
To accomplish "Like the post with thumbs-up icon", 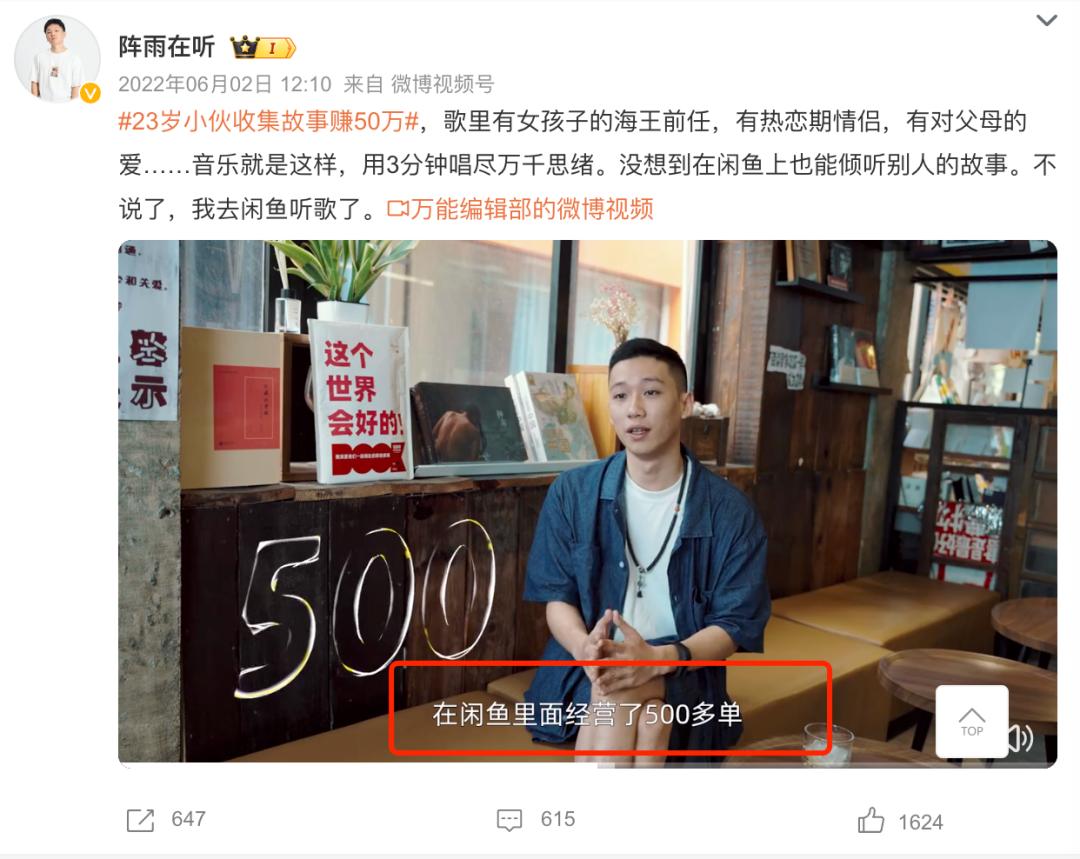I will [871, 820].
